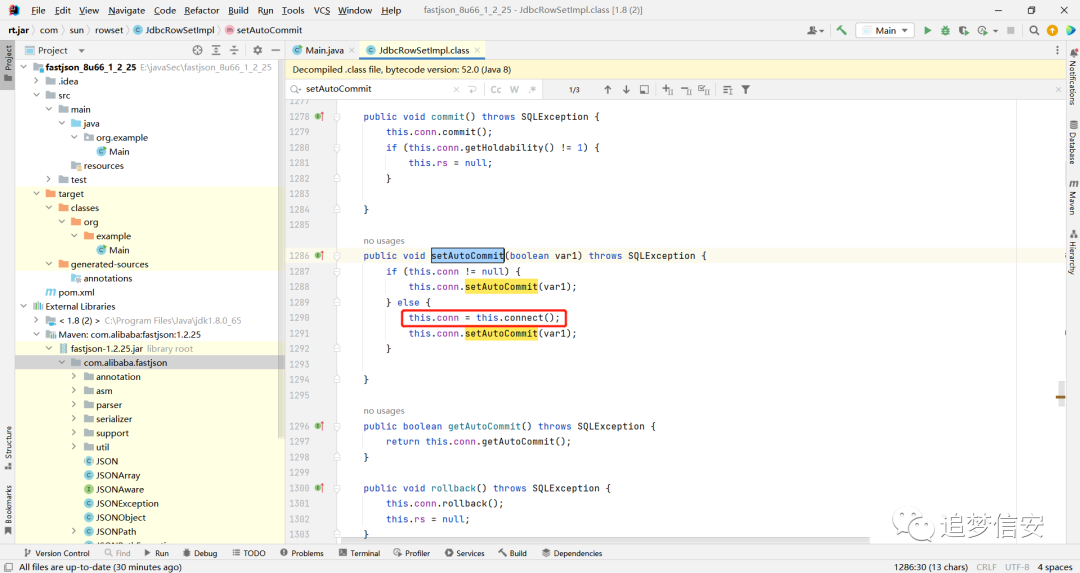The image size is (1080, 573).
Task: Open the Main run configuration dropdown
Action: 884,30
